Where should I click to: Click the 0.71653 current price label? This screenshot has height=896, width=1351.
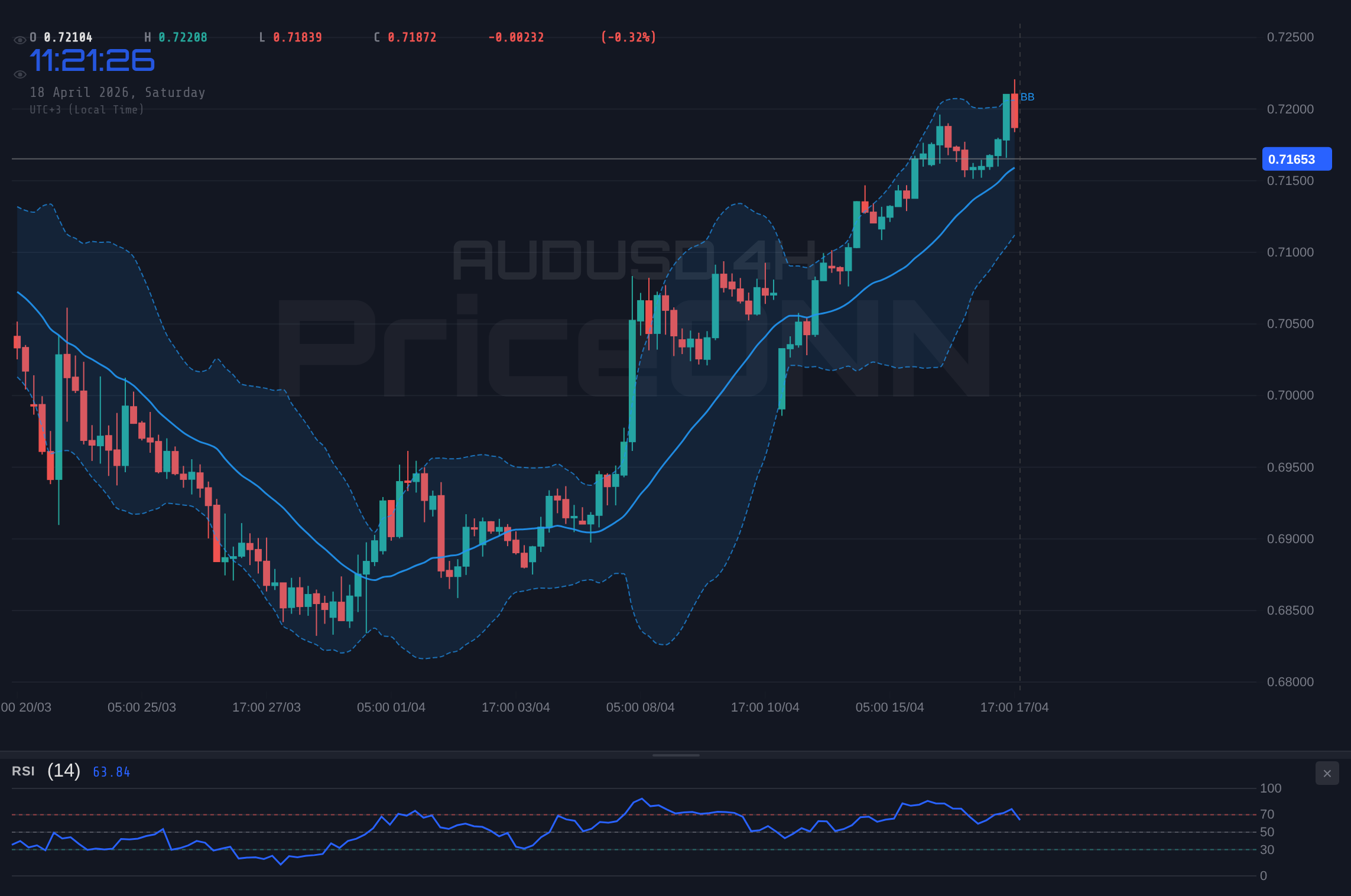click(1297, 159)
